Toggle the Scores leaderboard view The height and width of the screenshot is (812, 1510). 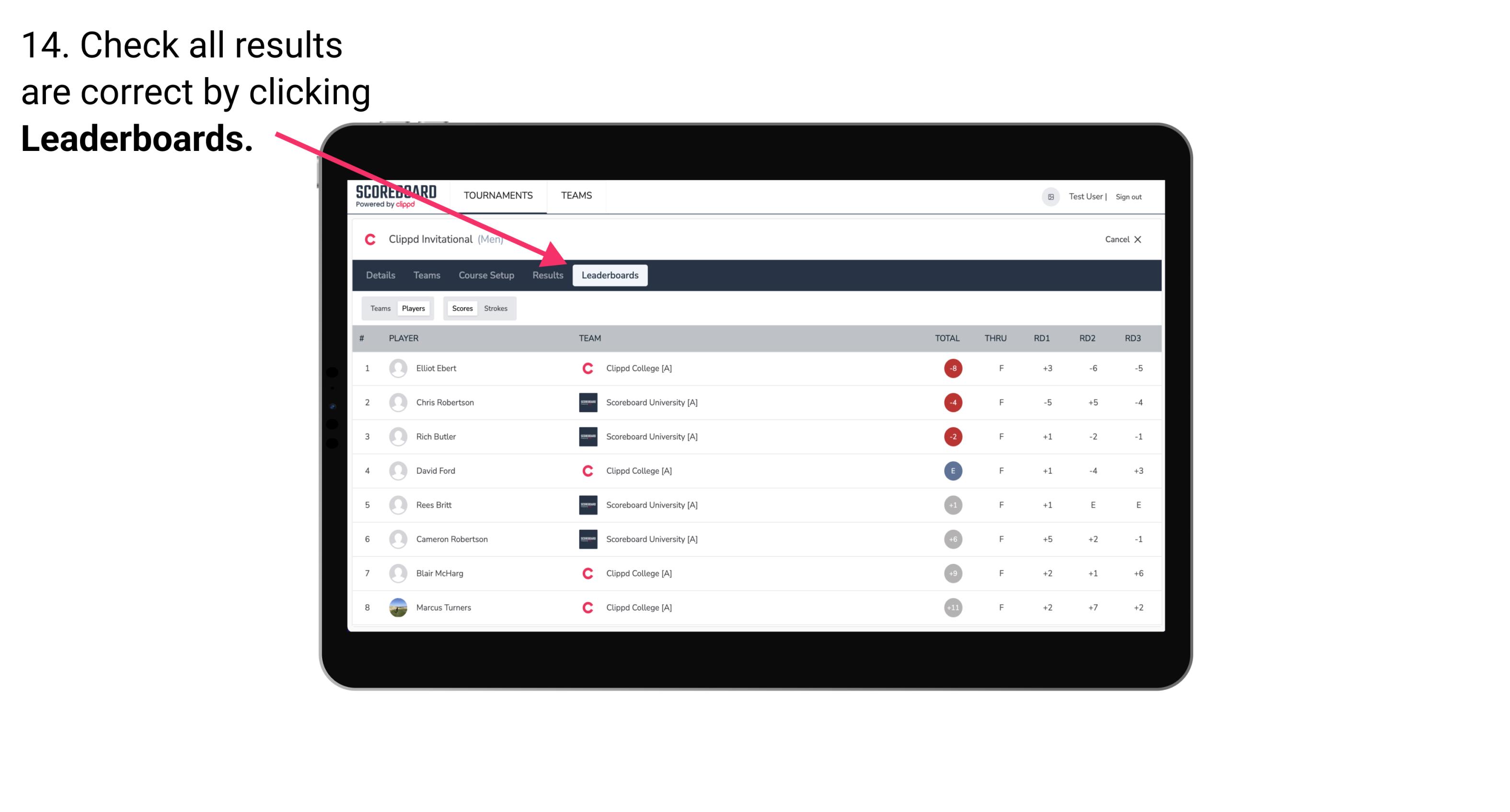click(x=462, y=308)
